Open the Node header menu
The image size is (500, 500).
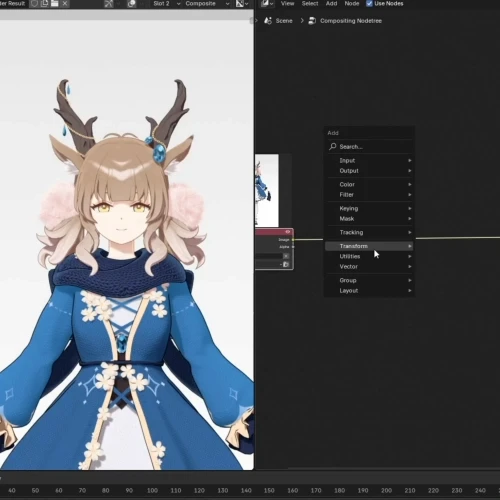point(352,4)
